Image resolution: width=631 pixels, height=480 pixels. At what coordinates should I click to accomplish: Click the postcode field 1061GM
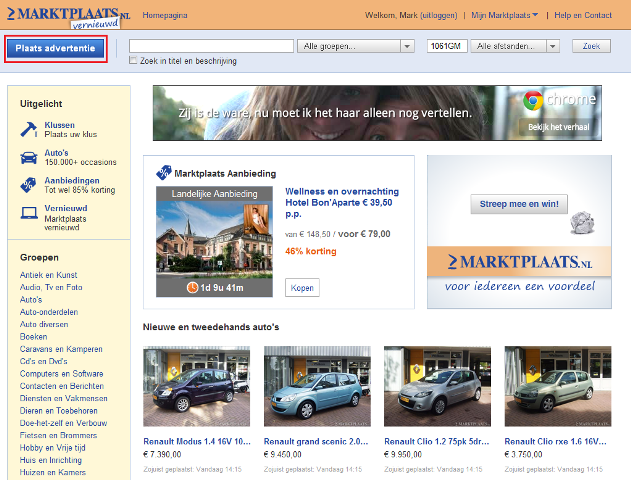(447, 46)
